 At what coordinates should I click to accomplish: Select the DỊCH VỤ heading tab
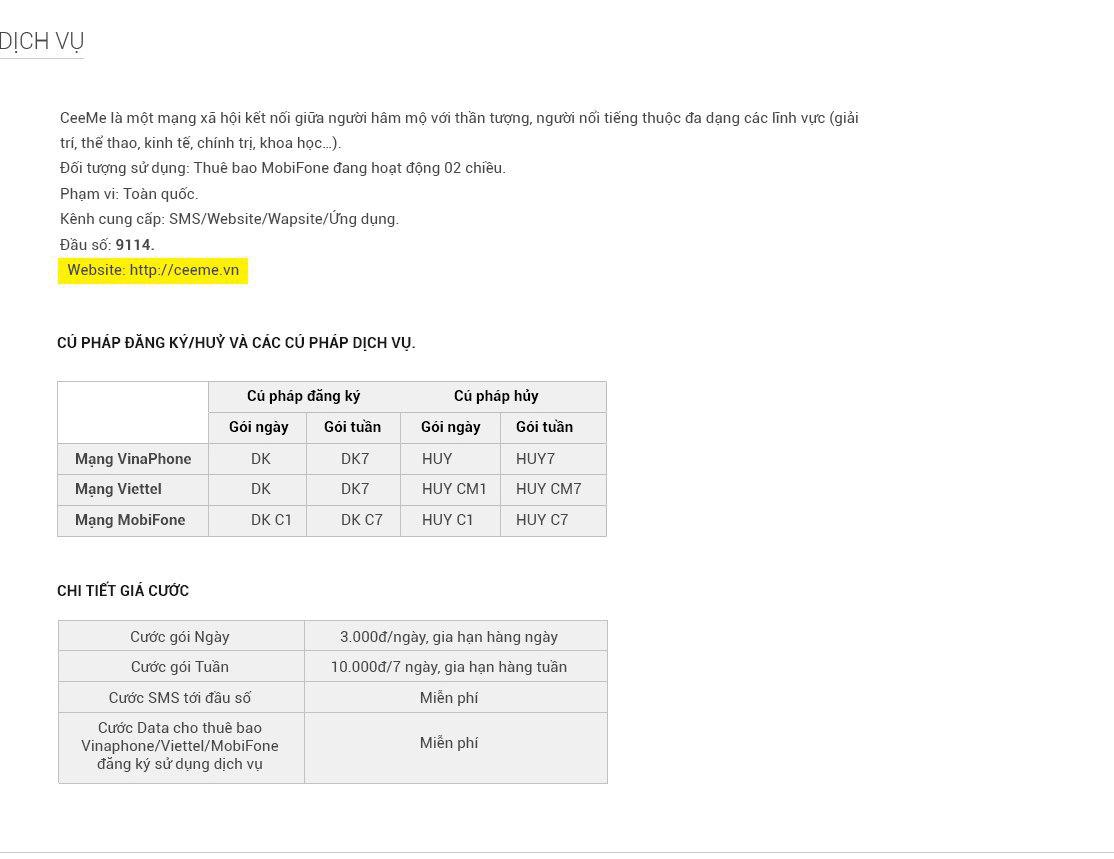[x=42, y=41]
